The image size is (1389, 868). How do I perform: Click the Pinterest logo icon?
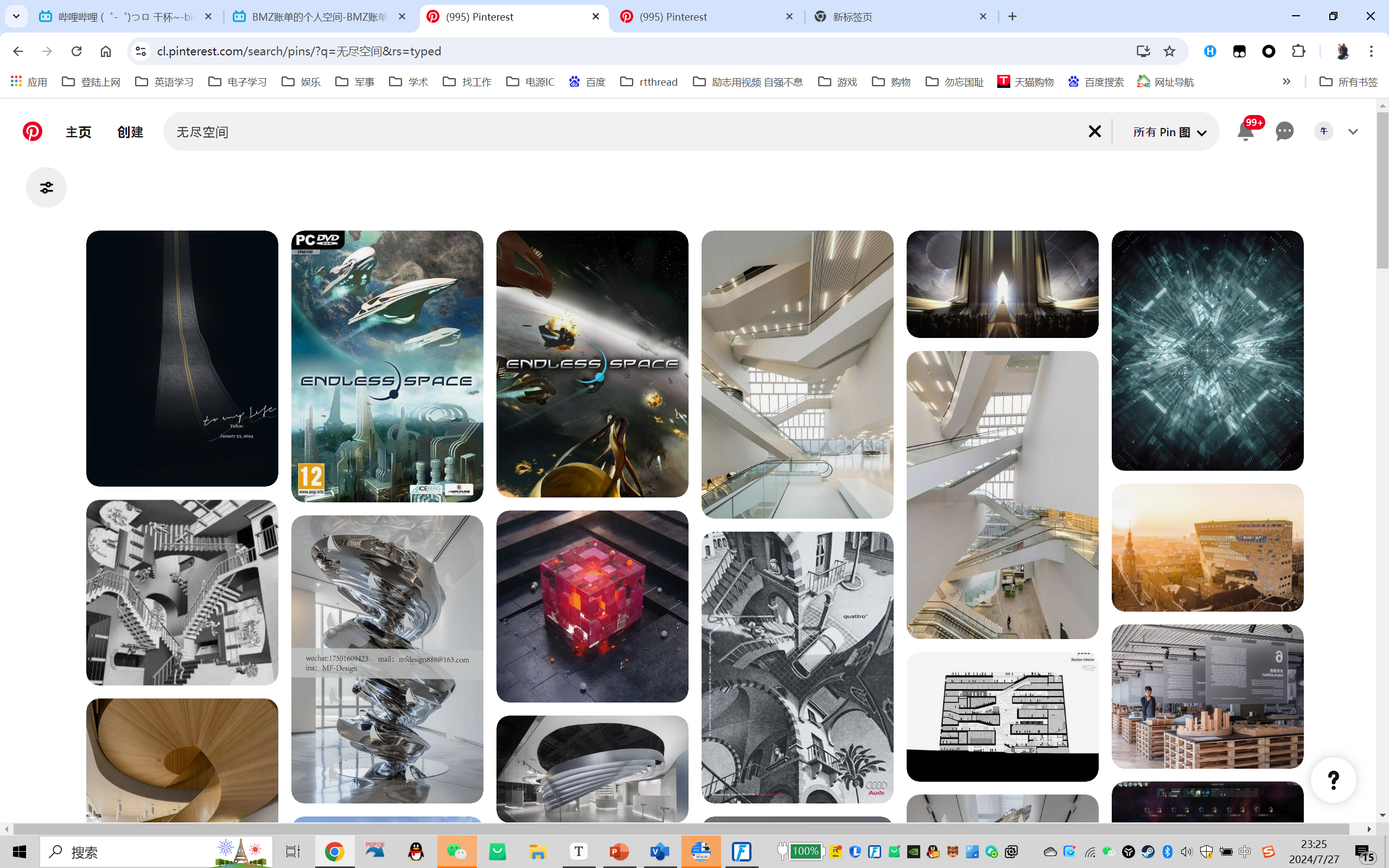click(x=32, y=131)
